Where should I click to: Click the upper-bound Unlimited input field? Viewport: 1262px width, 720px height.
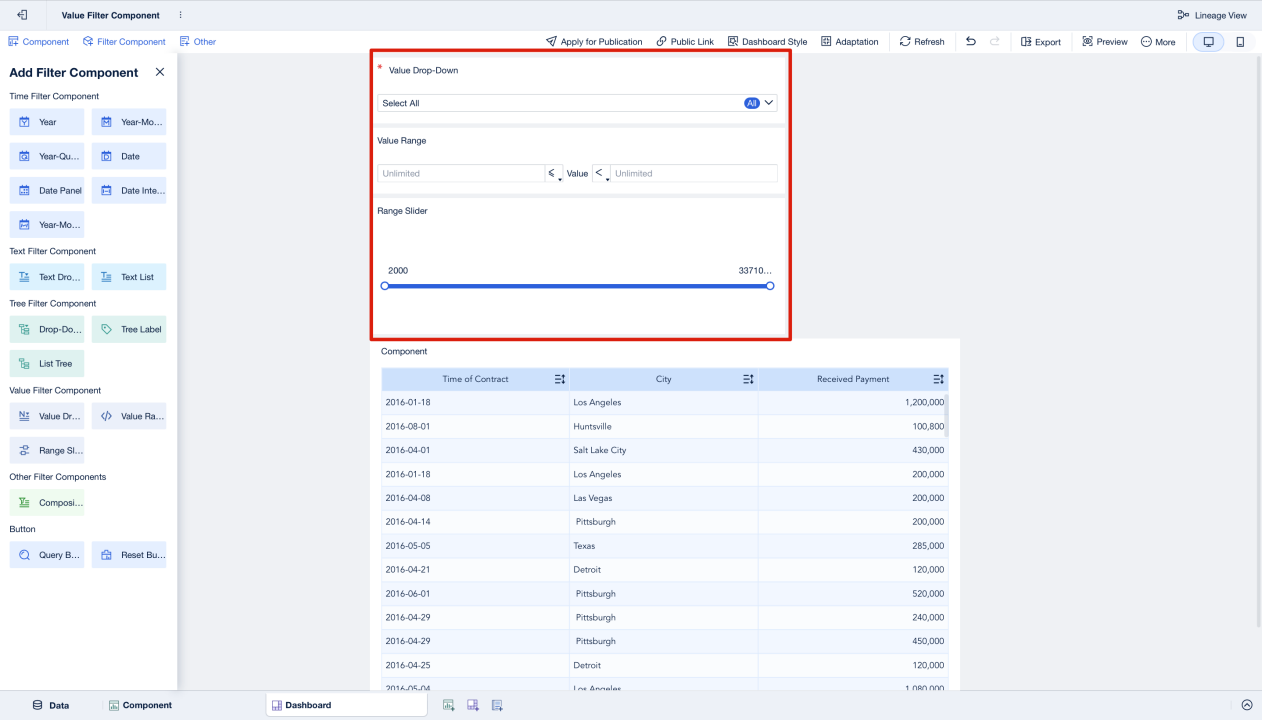pos(694,173)
